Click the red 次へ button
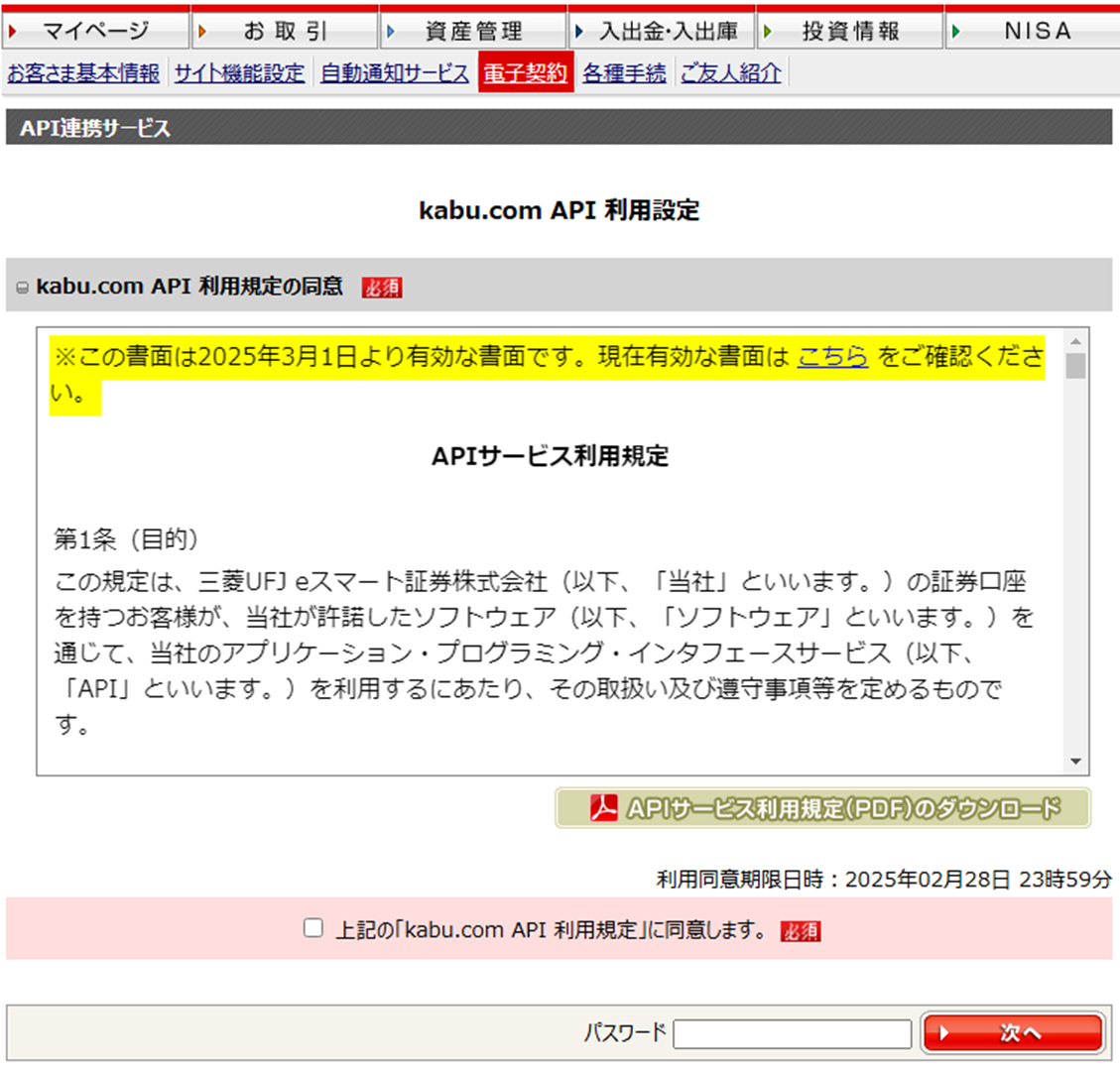This screenshot has width=1120, height=1070. click(1014, 1032)
